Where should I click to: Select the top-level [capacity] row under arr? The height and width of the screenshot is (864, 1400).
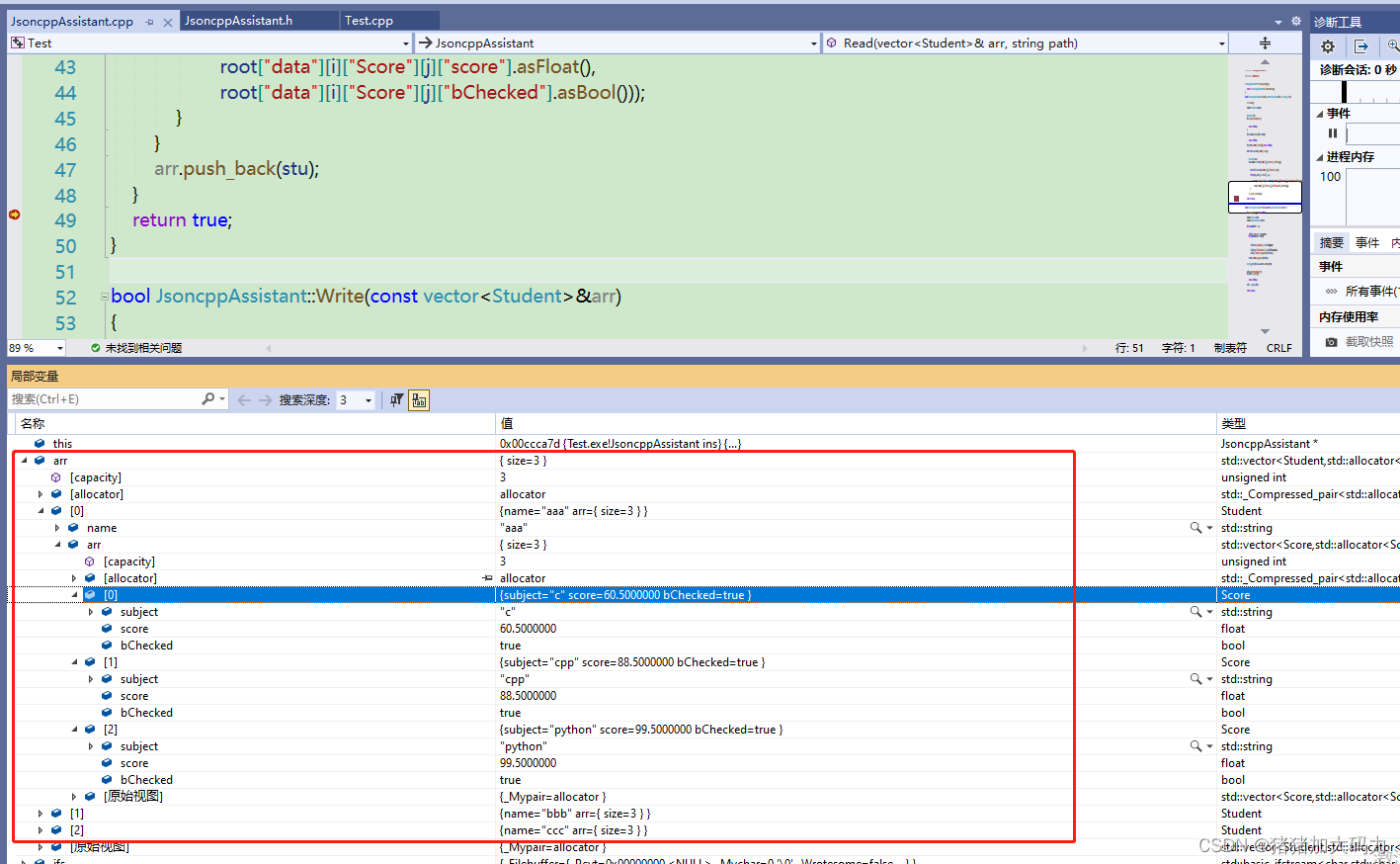coord(703,477)
